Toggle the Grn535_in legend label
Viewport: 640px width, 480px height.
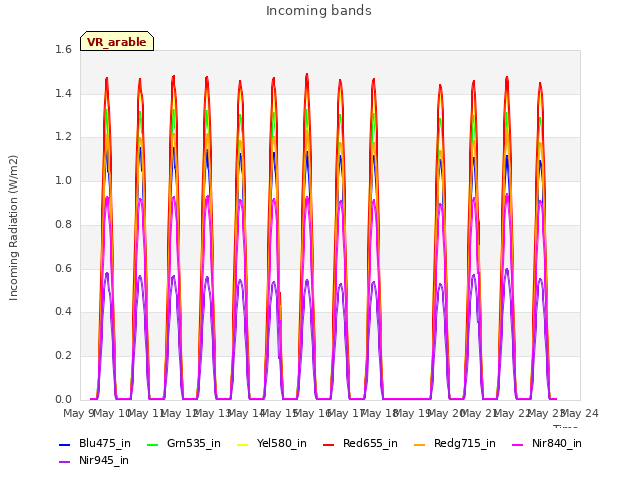click(x=194, y=444)
